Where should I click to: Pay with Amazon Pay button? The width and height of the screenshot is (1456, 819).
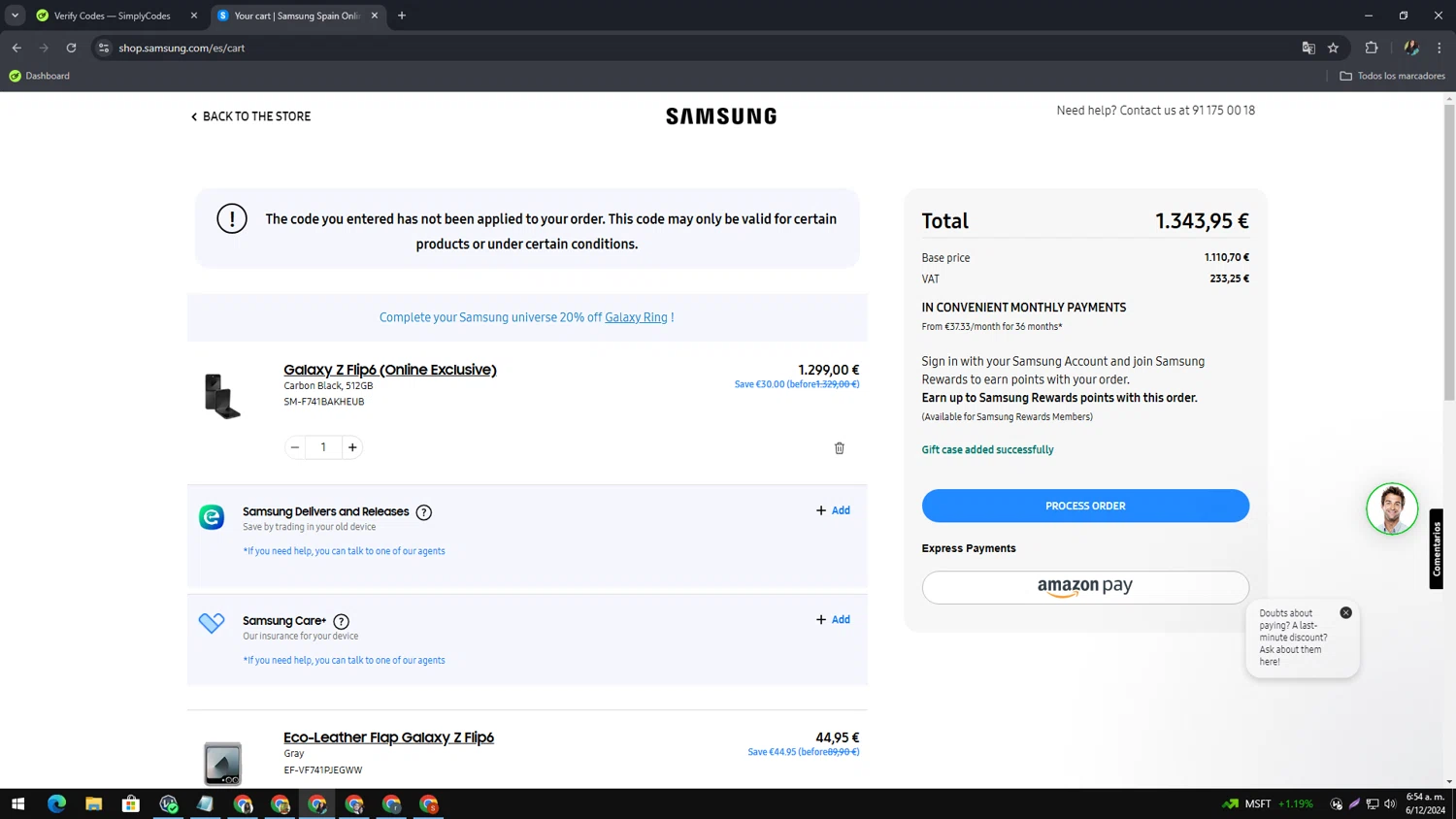click(1085, 587)
